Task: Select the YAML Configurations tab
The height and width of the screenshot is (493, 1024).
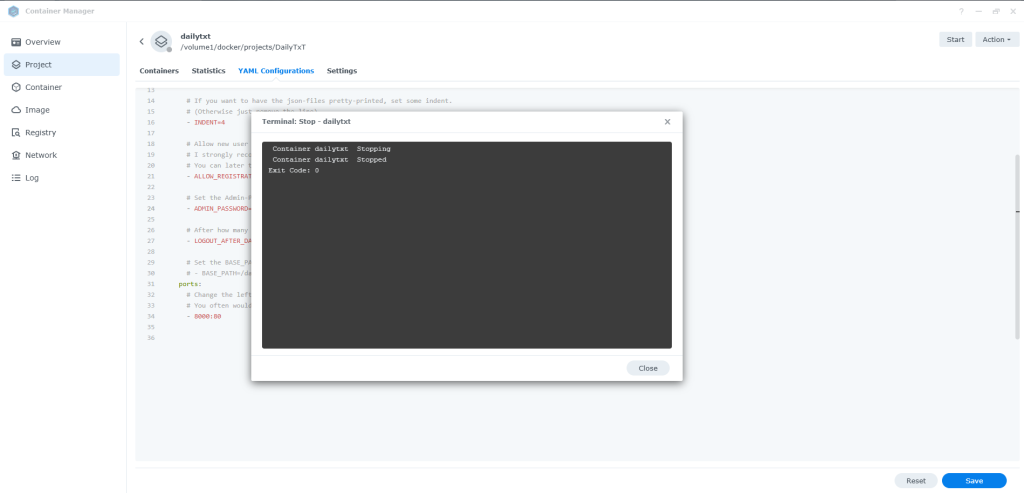Action: coord(276,71)
